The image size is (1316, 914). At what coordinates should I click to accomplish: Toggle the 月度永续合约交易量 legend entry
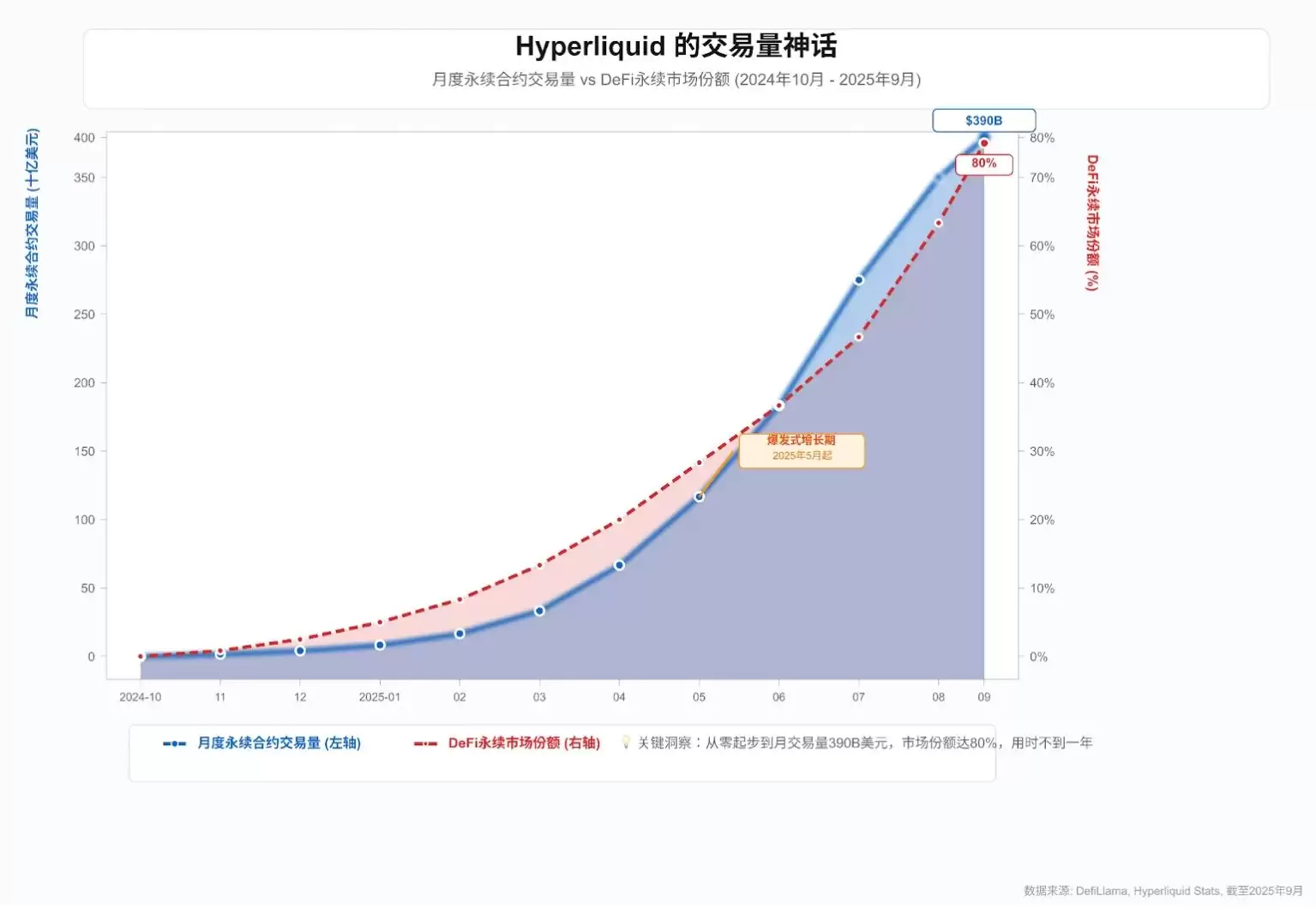tap(279, 743)
